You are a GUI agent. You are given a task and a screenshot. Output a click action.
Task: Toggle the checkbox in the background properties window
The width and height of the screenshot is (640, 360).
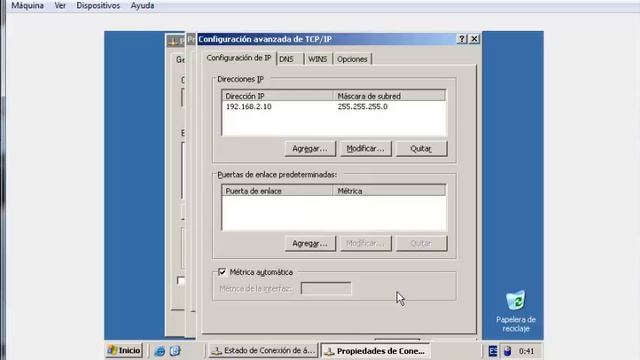181,281
